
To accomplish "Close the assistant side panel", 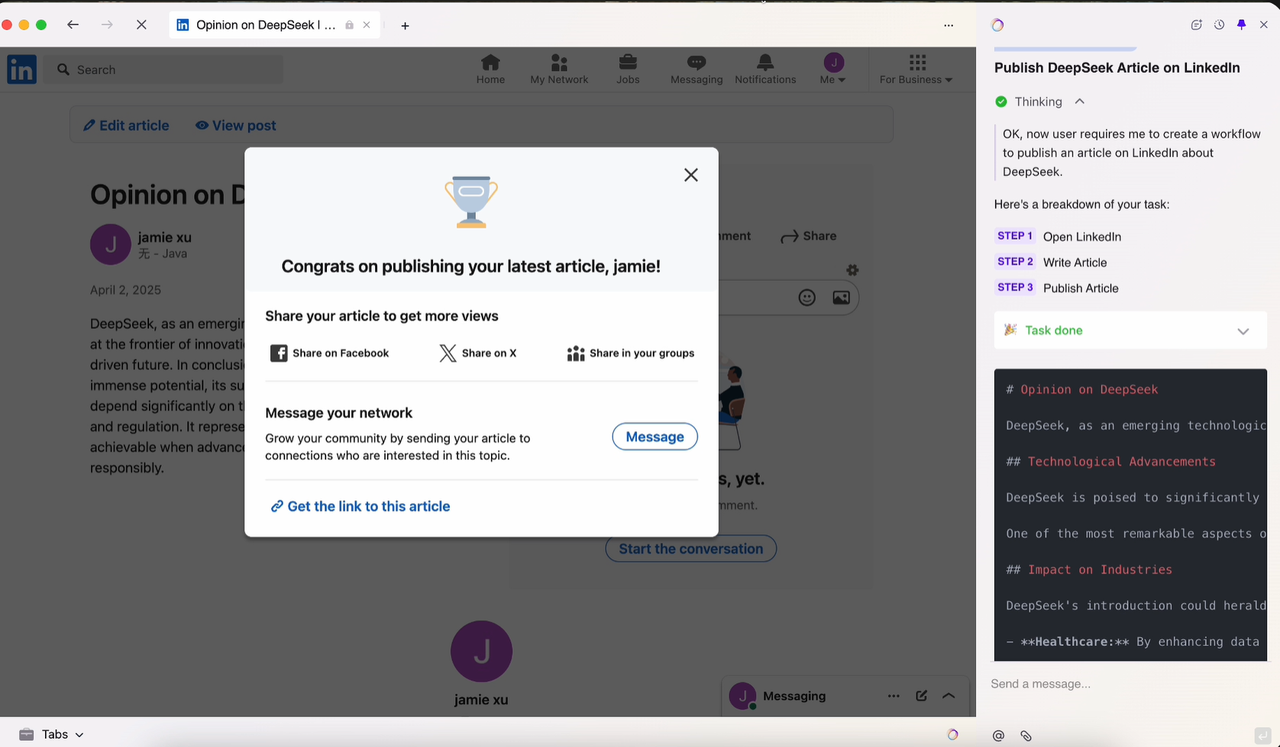I will click(x=1264, y=25).
